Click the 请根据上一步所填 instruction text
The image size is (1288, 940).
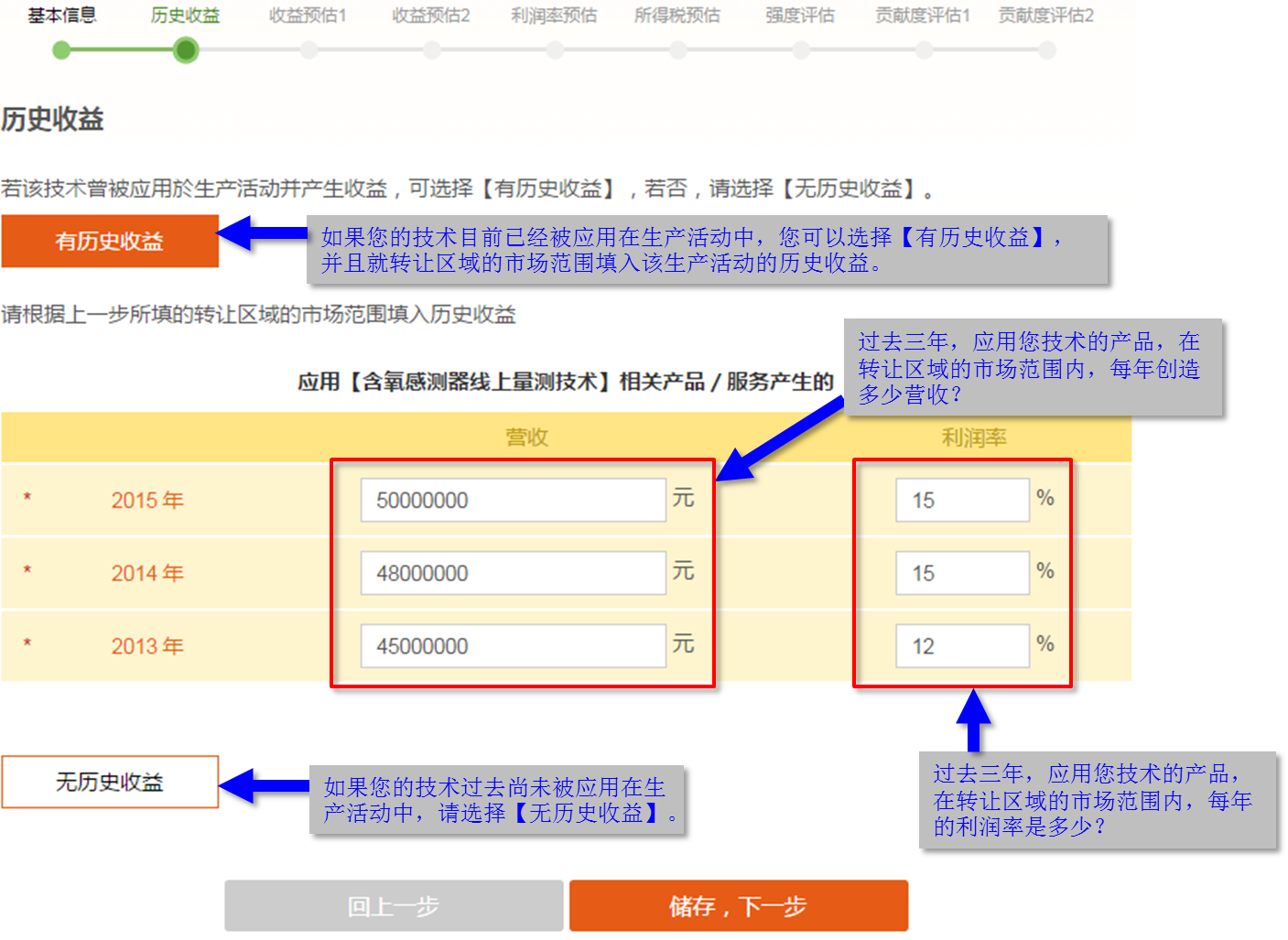click(x=258, y=315)
